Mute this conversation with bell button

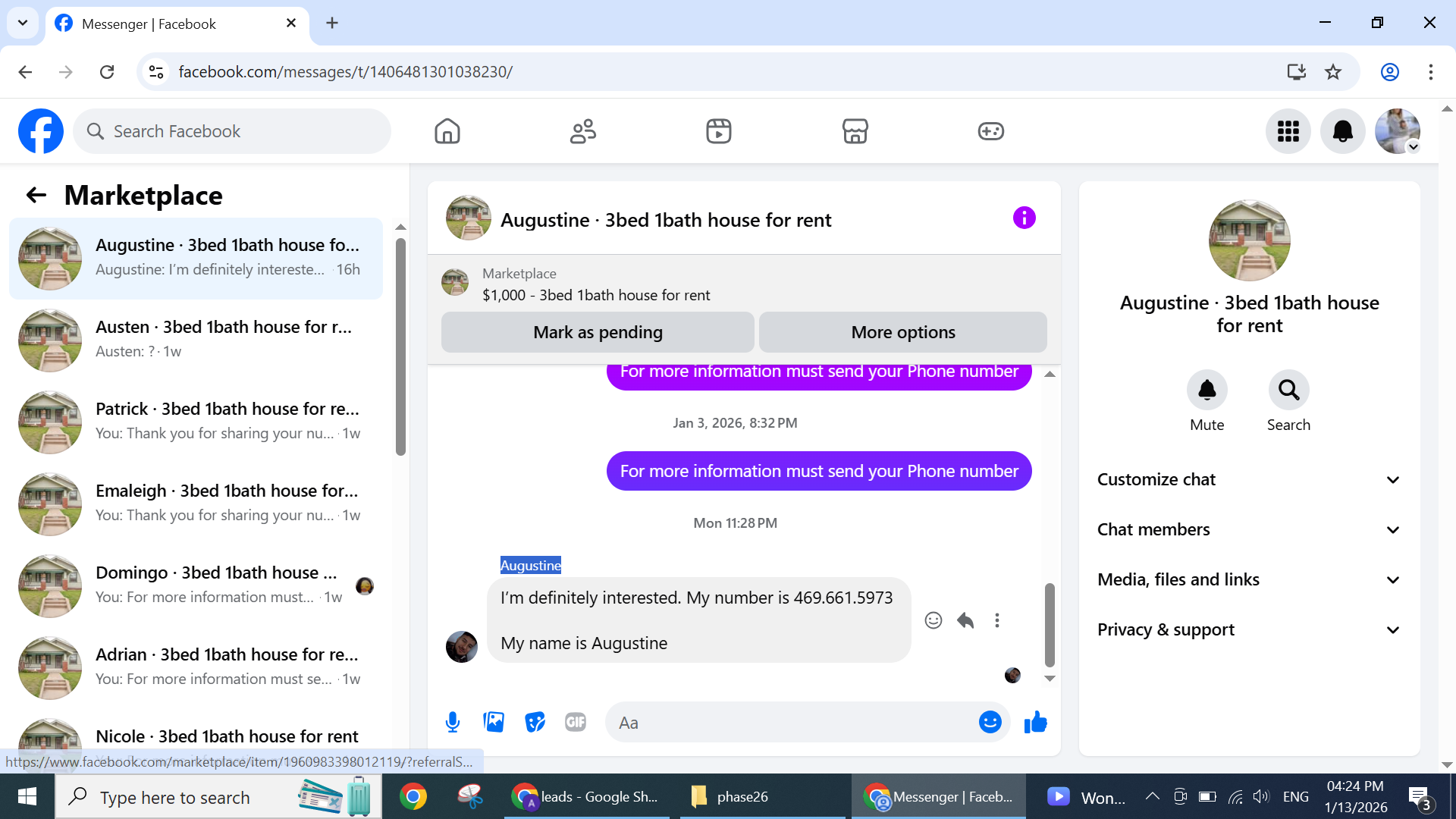[x=1207, y=391]
